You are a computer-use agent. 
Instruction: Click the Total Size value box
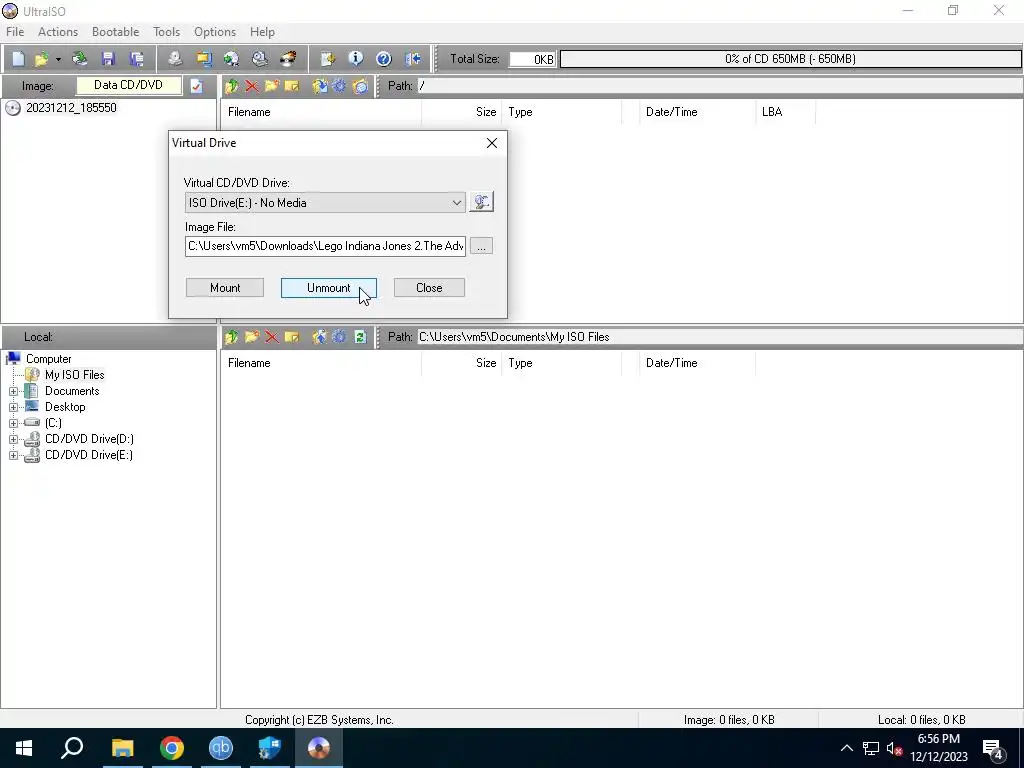[532, 59]
